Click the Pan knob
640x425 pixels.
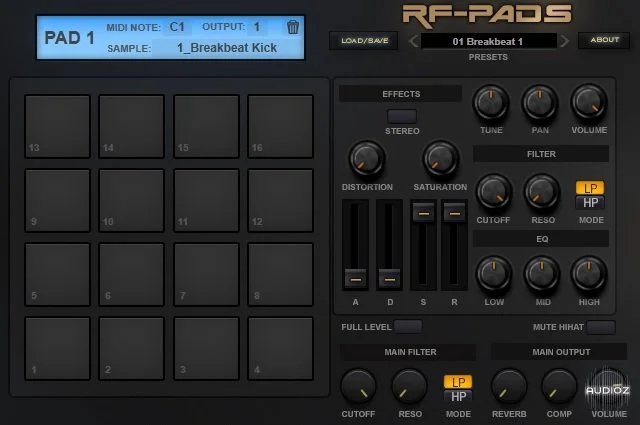coord(540,103)
